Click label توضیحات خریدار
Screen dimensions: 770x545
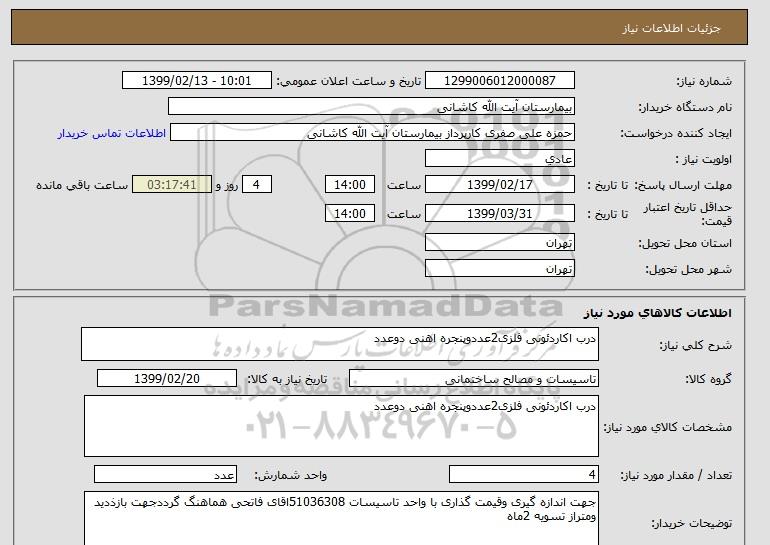point(692,523)
